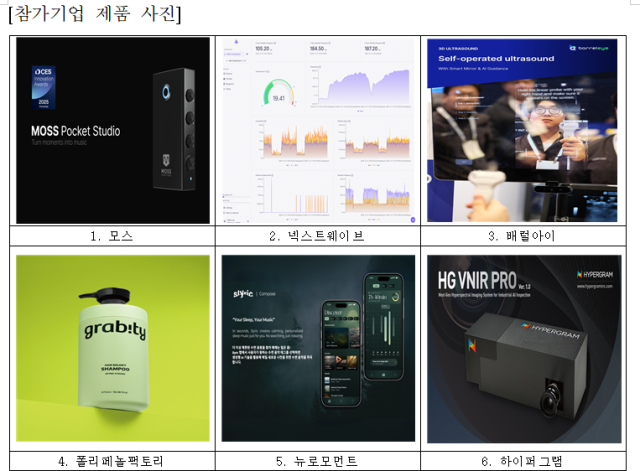The width and height of the screenshot is (640, 471).
Task: Select the Self-operated ultrasound product photo
Action: (x=524, y=130)
